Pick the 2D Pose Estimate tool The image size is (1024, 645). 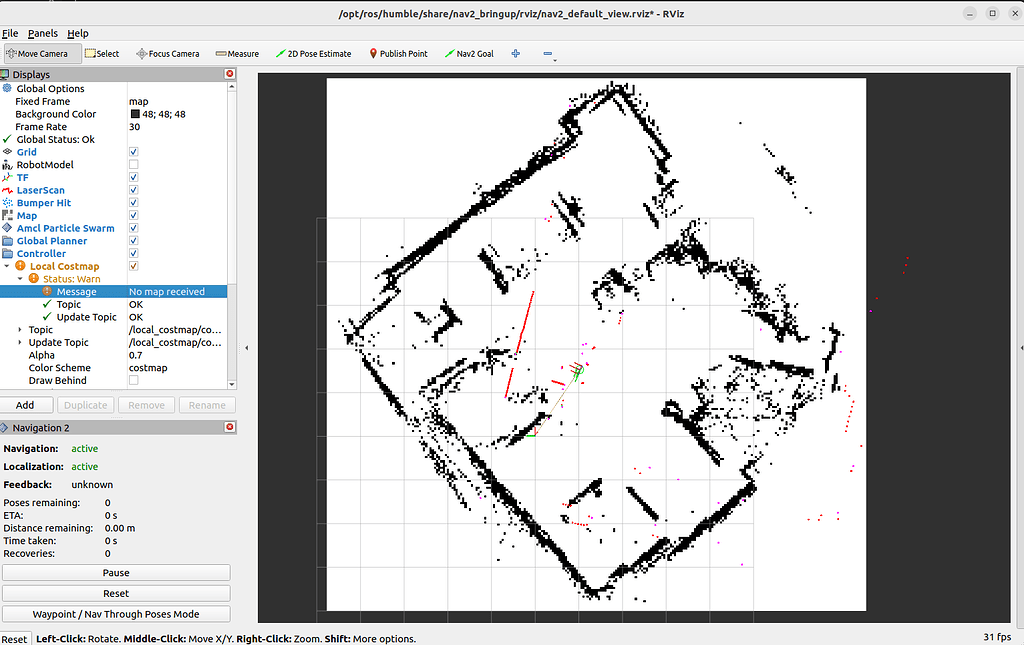click(x=313, y=54)
